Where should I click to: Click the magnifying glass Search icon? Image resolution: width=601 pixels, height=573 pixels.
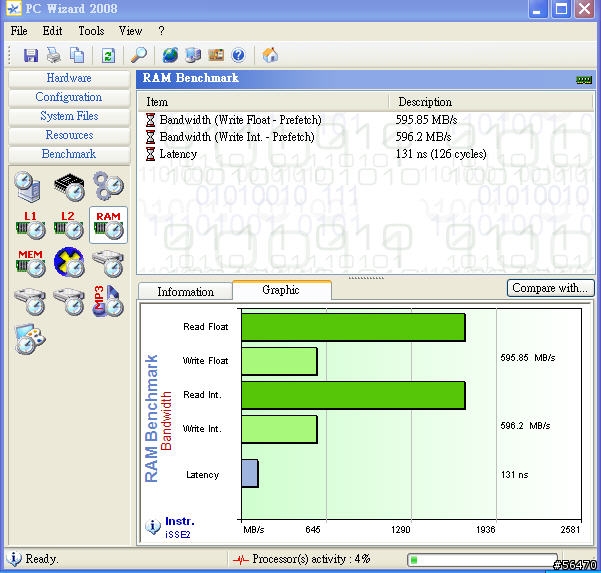click(139, 55)
